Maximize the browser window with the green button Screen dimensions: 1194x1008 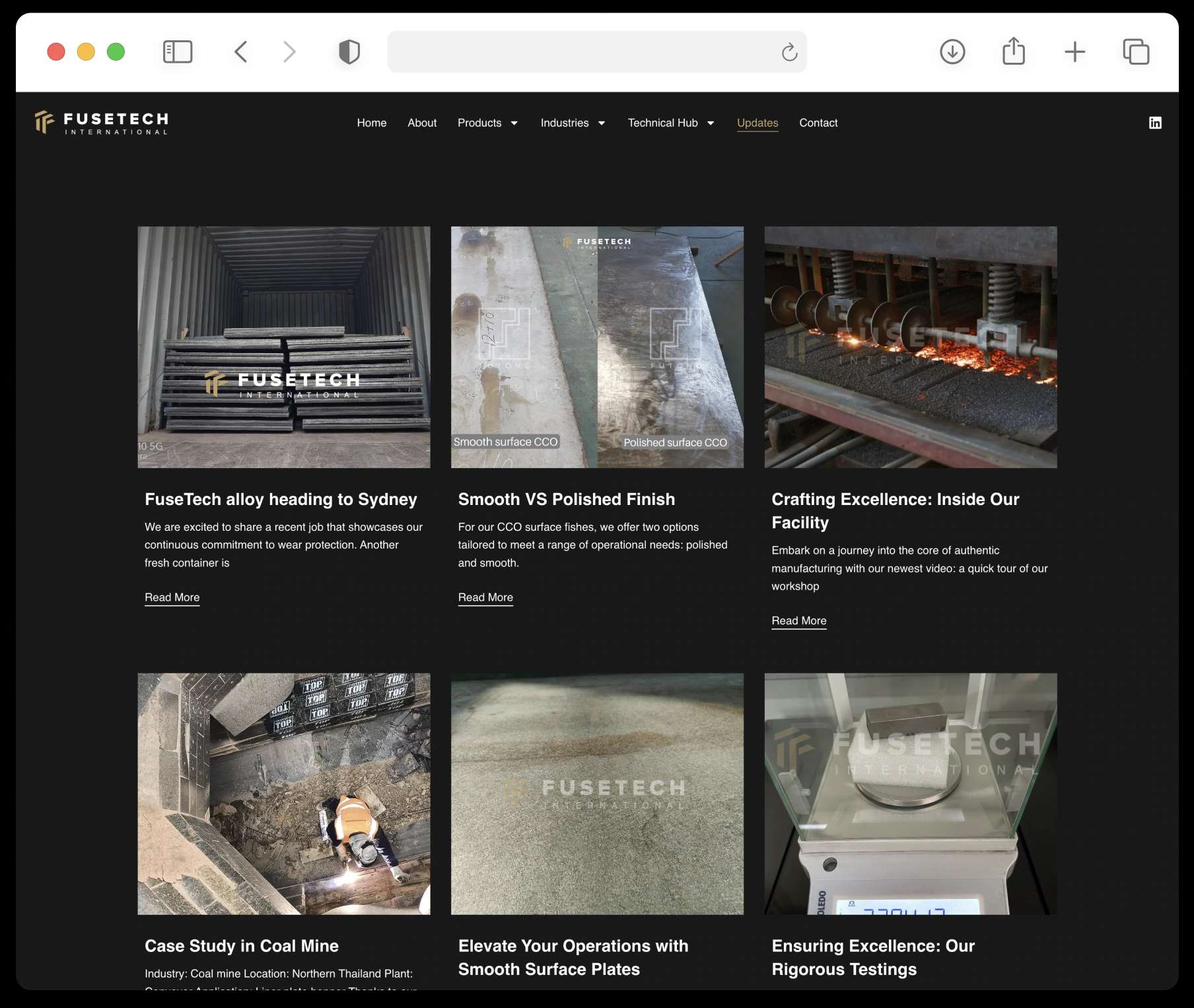[116, 51]
